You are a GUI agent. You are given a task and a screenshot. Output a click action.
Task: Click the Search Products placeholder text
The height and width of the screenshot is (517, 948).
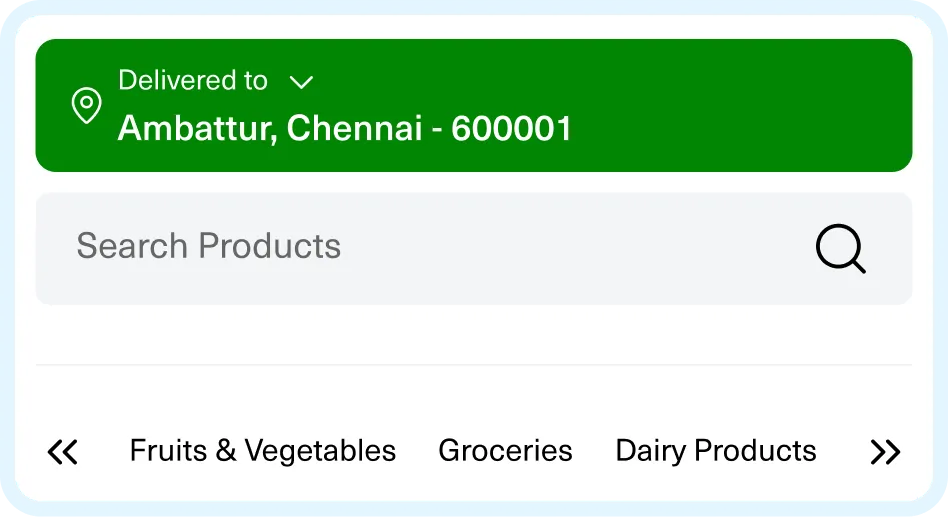point(209,246)
